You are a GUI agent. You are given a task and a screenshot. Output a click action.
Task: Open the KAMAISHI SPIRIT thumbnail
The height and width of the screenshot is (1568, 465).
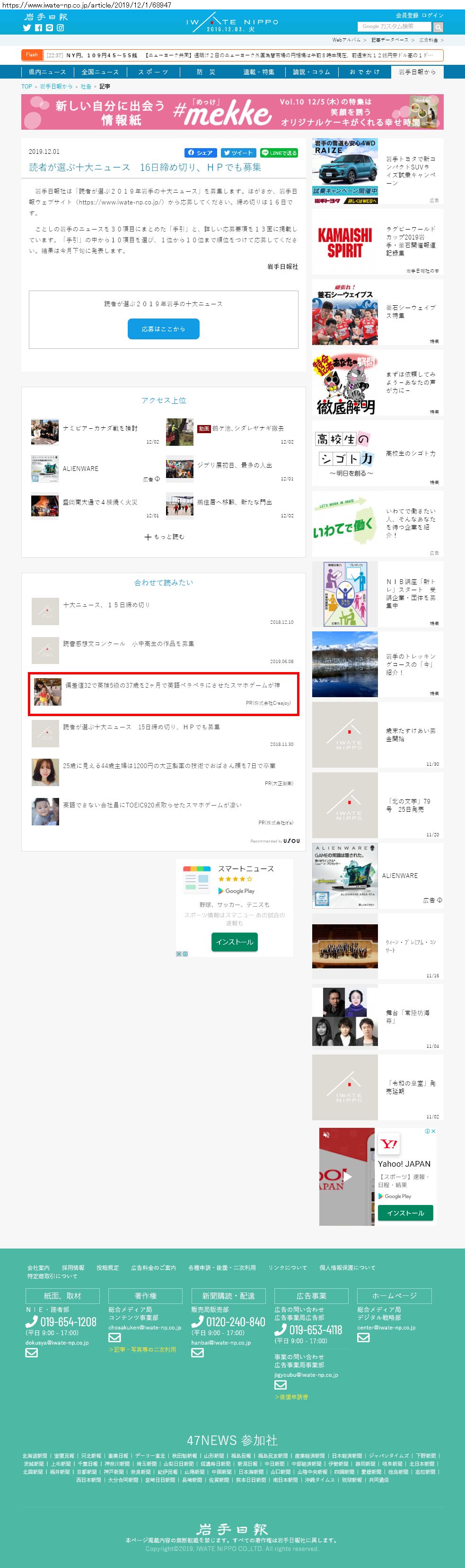point(344,242)
